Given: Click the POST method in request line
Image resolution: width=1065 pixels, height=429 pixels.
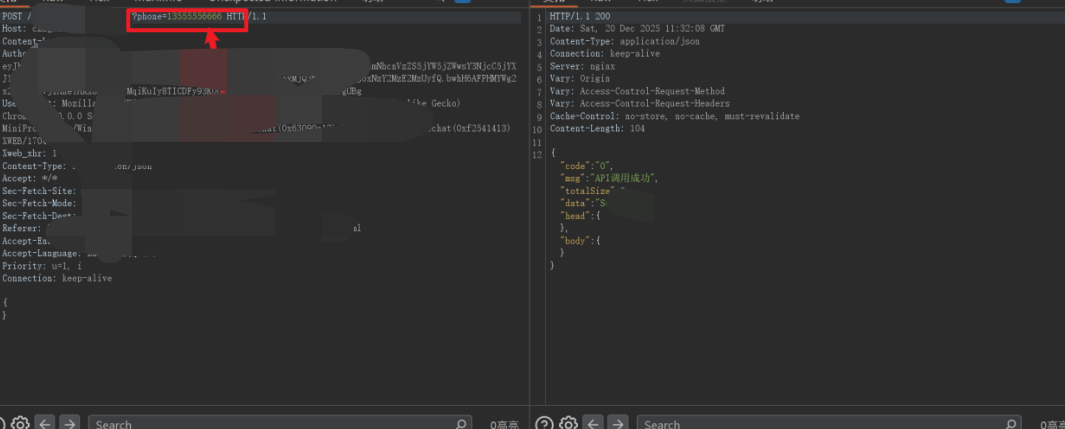Looking at the screenshot, I should pos(12,17).
